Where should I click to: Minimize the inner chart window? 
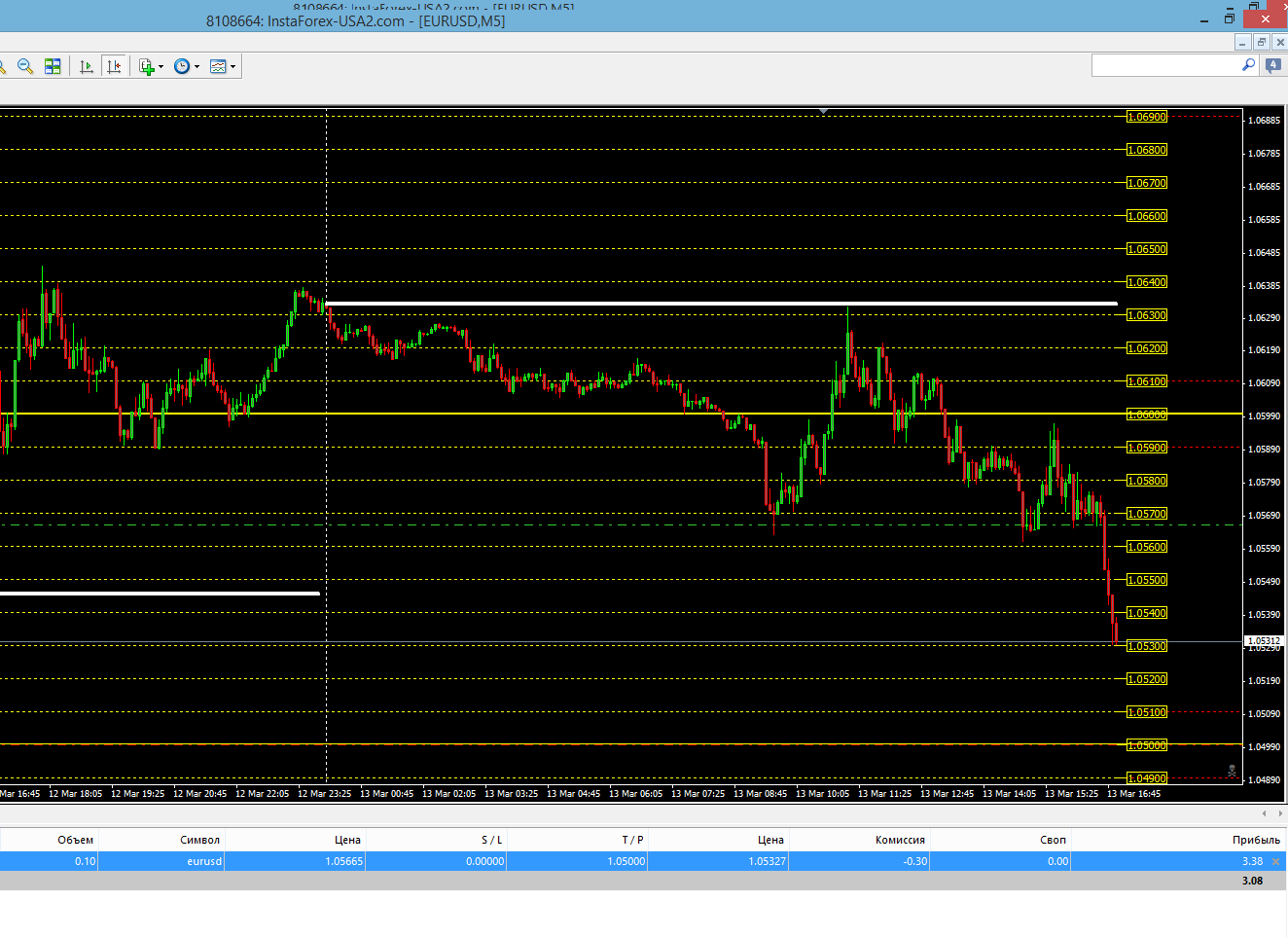coord(1242,42)
